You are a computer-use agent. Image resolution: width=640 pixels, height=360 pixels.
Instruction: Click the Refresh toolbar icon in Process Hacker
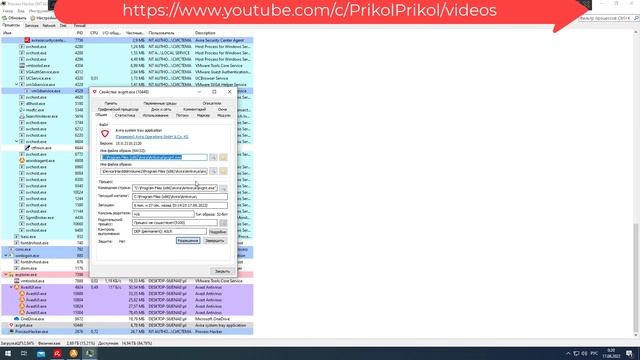[x=4, y=18]
